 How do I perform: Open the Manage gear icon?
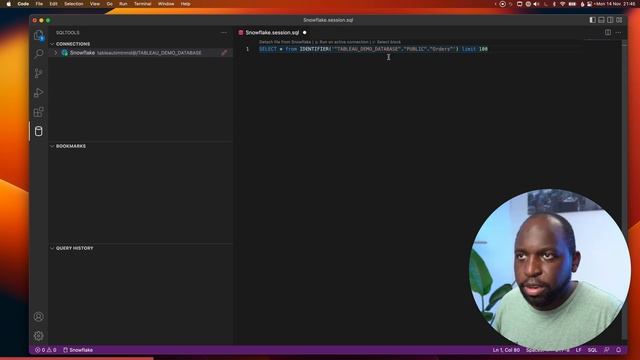click(39, 336)
